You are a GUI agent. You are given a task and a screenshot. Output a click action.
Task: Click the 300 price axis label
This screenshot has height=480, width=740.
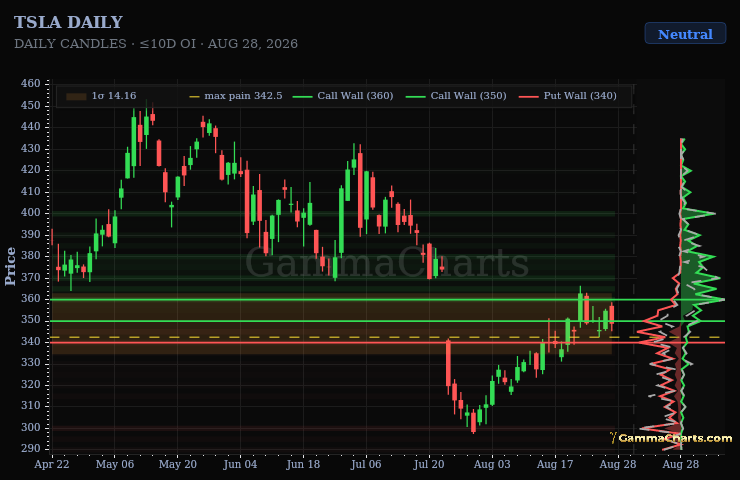point(31,427)
